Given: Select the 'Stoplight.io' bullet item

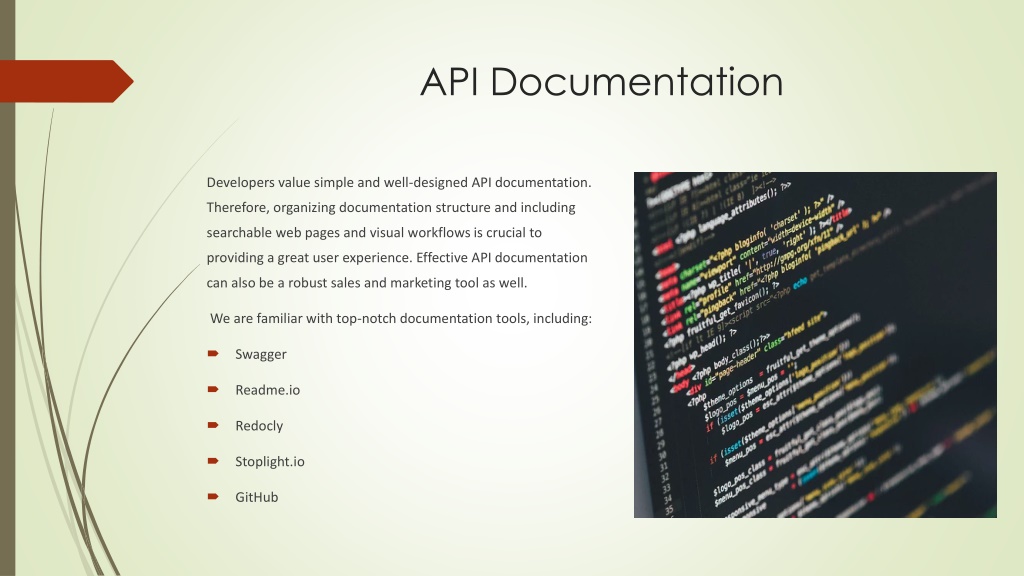Looking at the screenshot, I should pyautogui.click(x=270, y=462).
